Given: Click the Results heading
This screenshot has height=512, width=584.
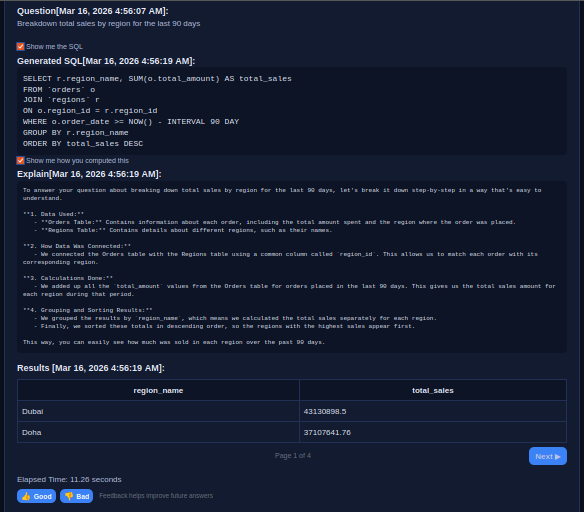Looking at the screenshot, I should coord(91,368).
